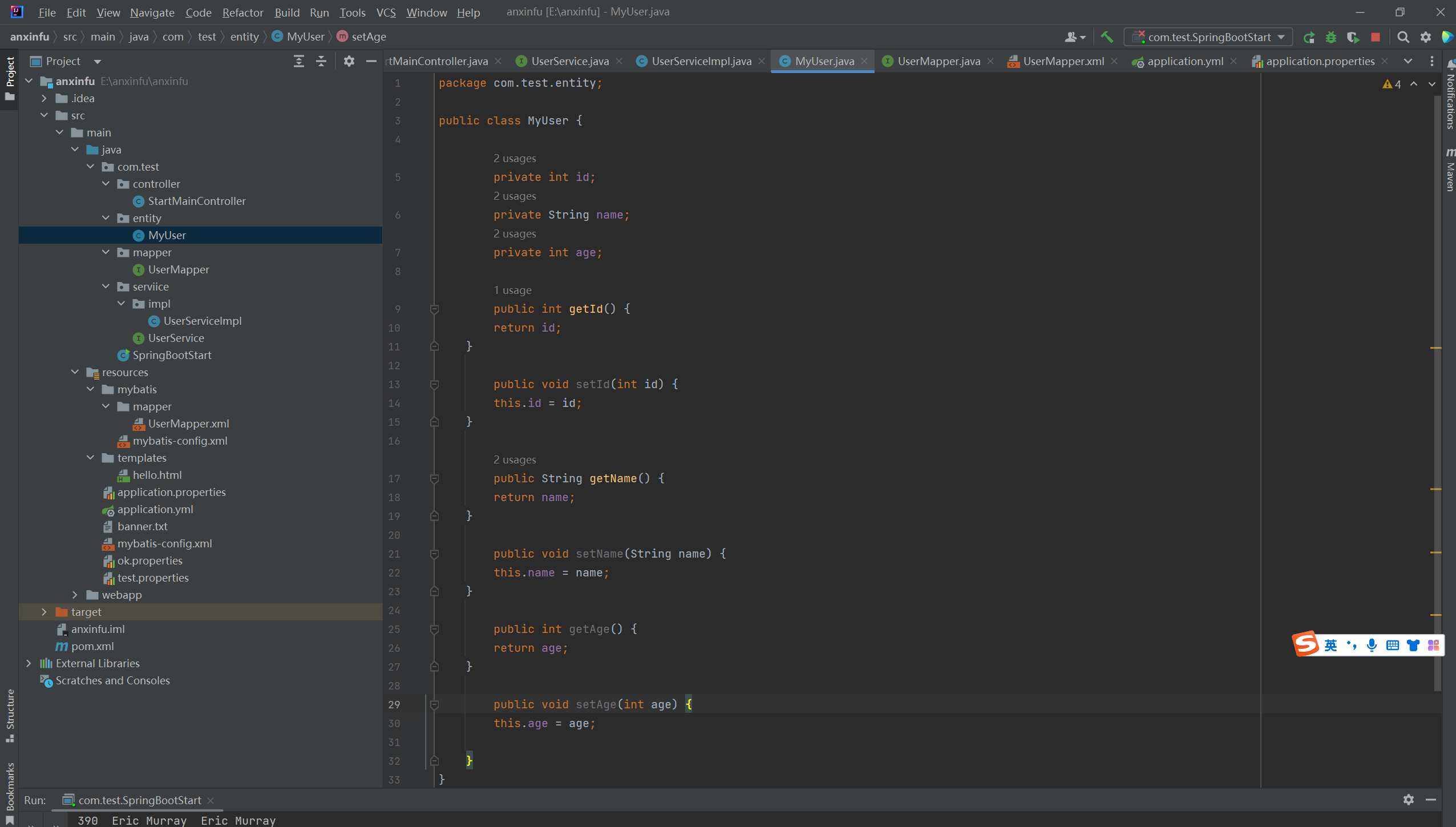The height and width of the screenshot is (827, 1456).
Task: Open Project panel gear options
Action: tap(349, 61)
